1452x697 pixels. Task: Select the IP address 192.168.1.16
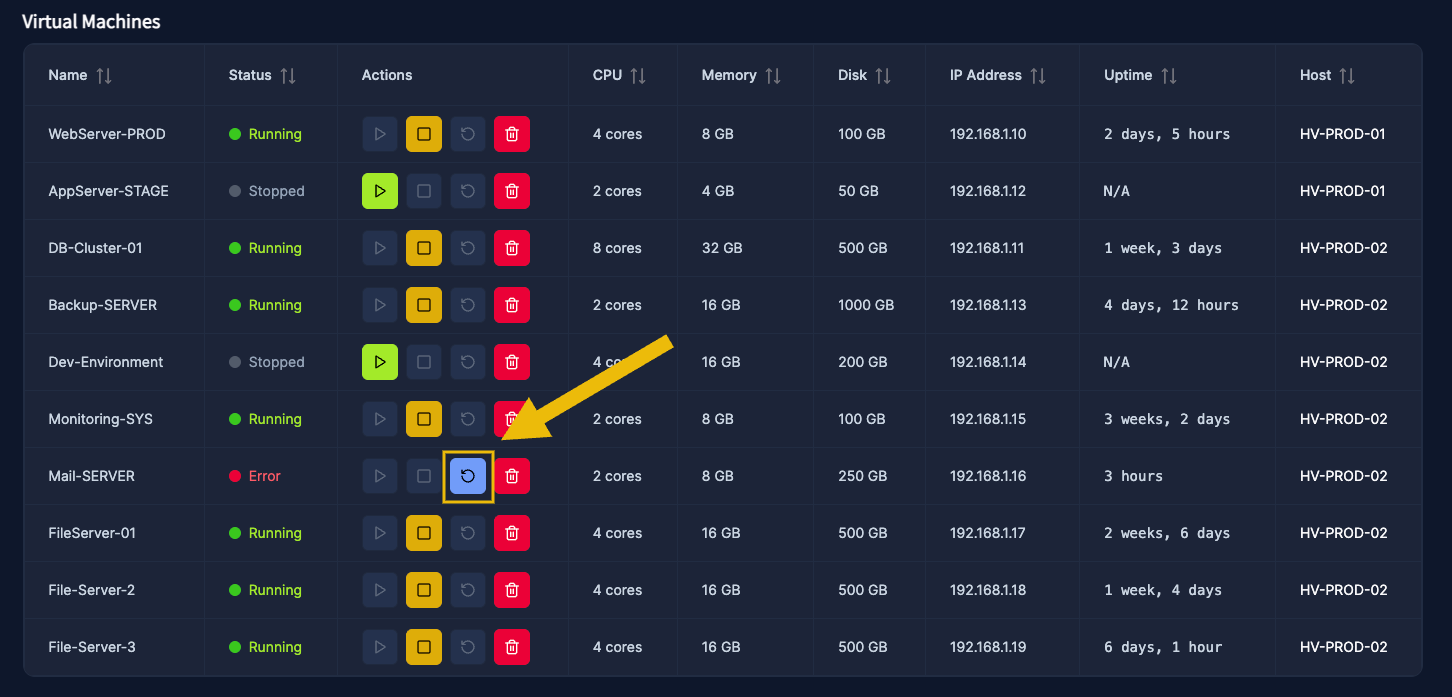pos(988,476)
